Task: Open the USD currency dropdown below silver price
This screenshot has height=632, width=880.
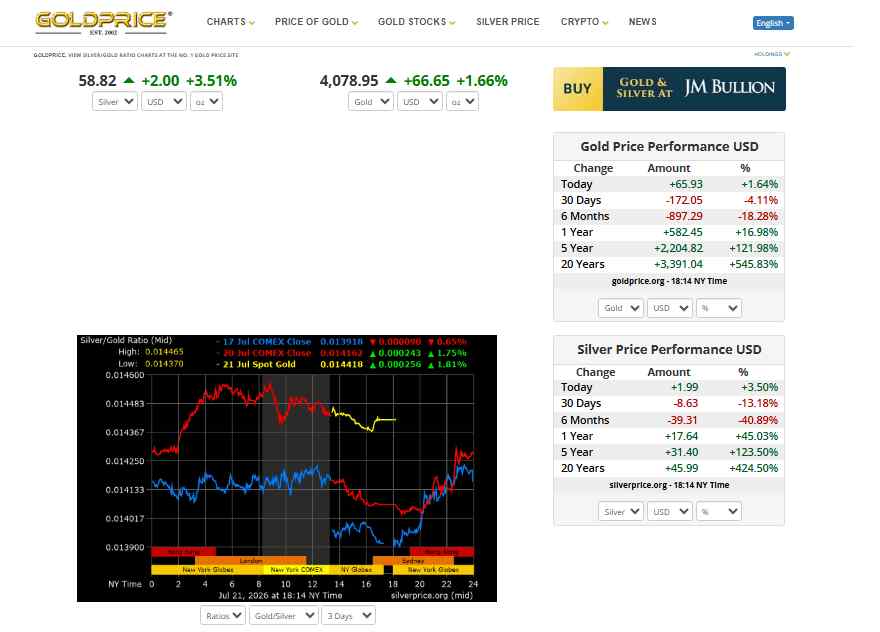Action: (164, 102)
